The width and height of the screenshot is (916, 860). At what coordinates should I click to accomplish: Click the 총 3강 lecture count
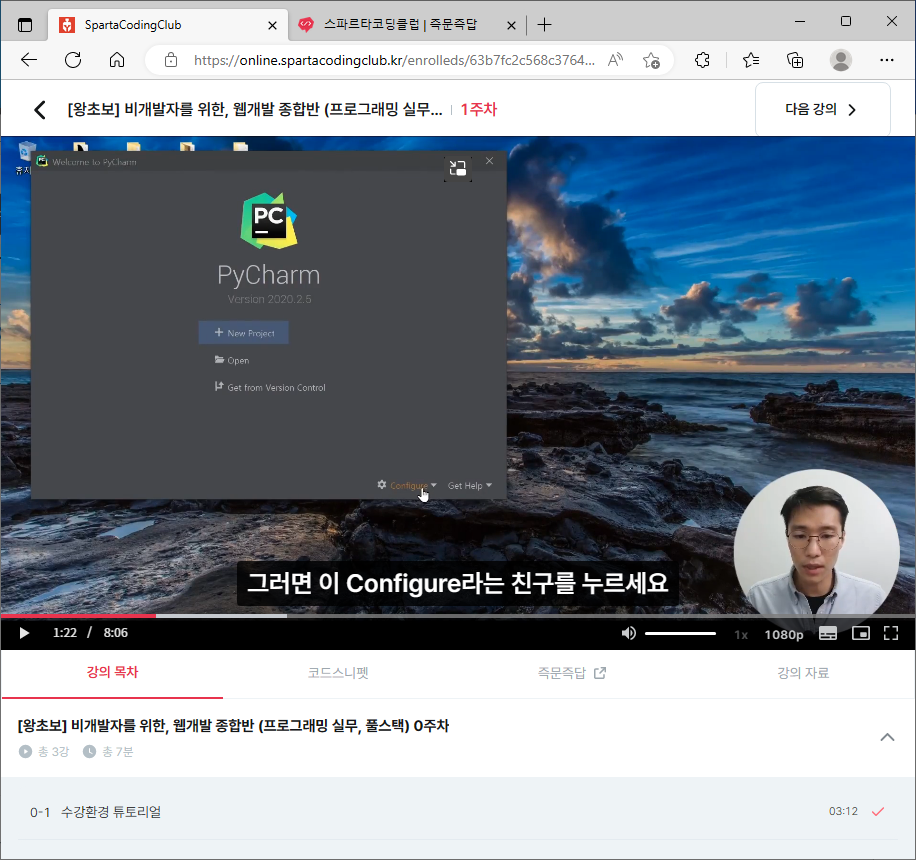click(x=44, y=752)
